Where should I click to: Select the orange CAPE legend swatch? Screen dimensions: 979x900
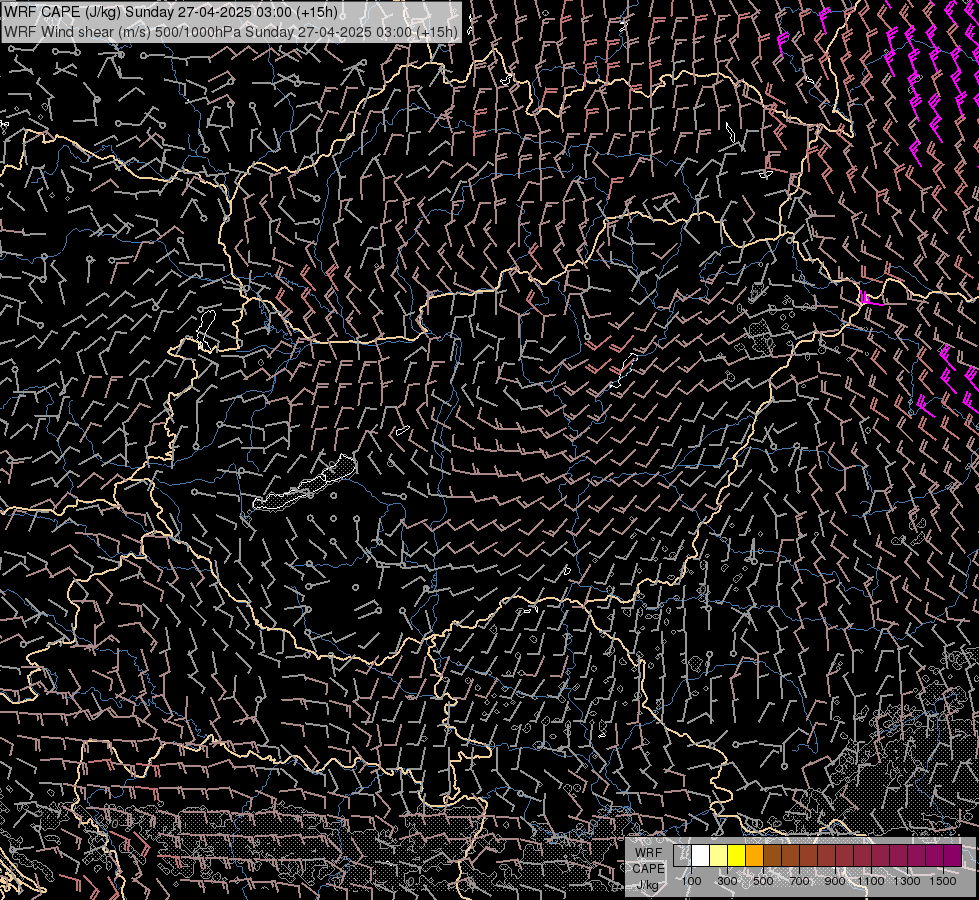[754, 856]
